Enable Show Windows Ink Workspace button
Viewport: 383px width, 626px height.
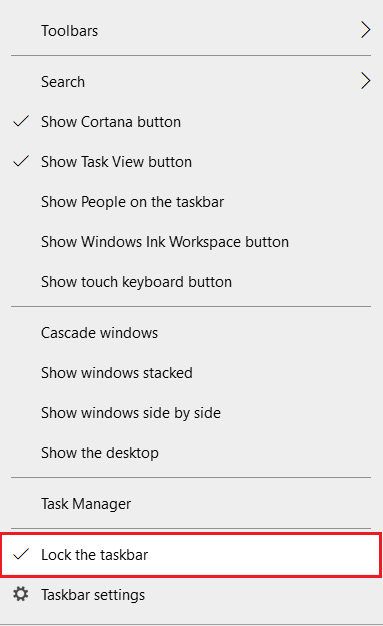click(191, 242)
